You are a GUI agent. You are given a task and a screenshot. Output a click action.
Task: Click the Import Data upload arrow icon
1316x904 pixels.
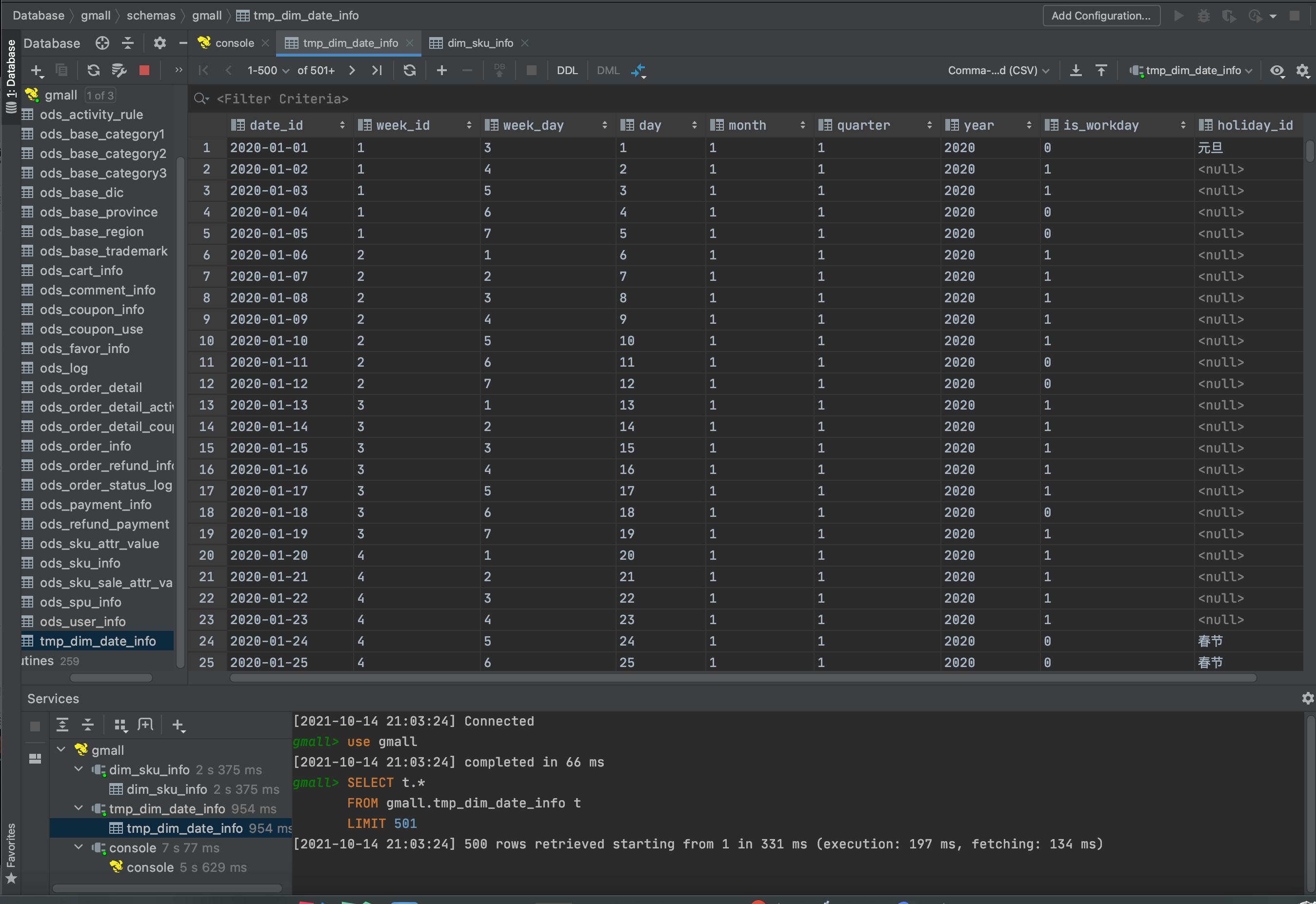click(1101, 70)
